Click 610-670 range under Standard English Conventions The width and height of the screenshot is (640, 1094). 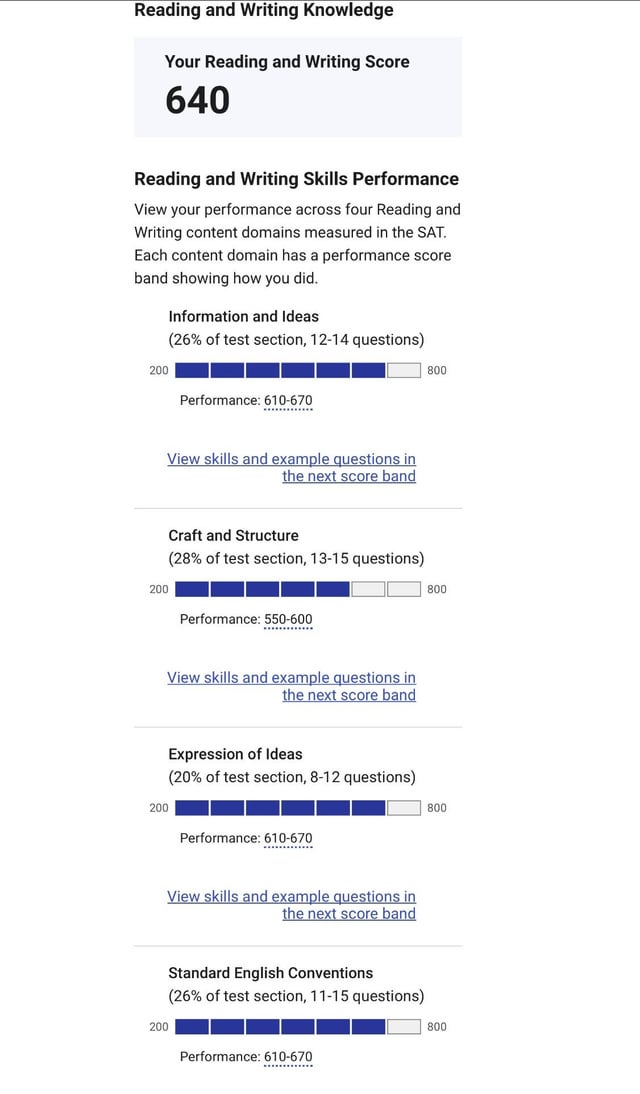[288, 1057]
